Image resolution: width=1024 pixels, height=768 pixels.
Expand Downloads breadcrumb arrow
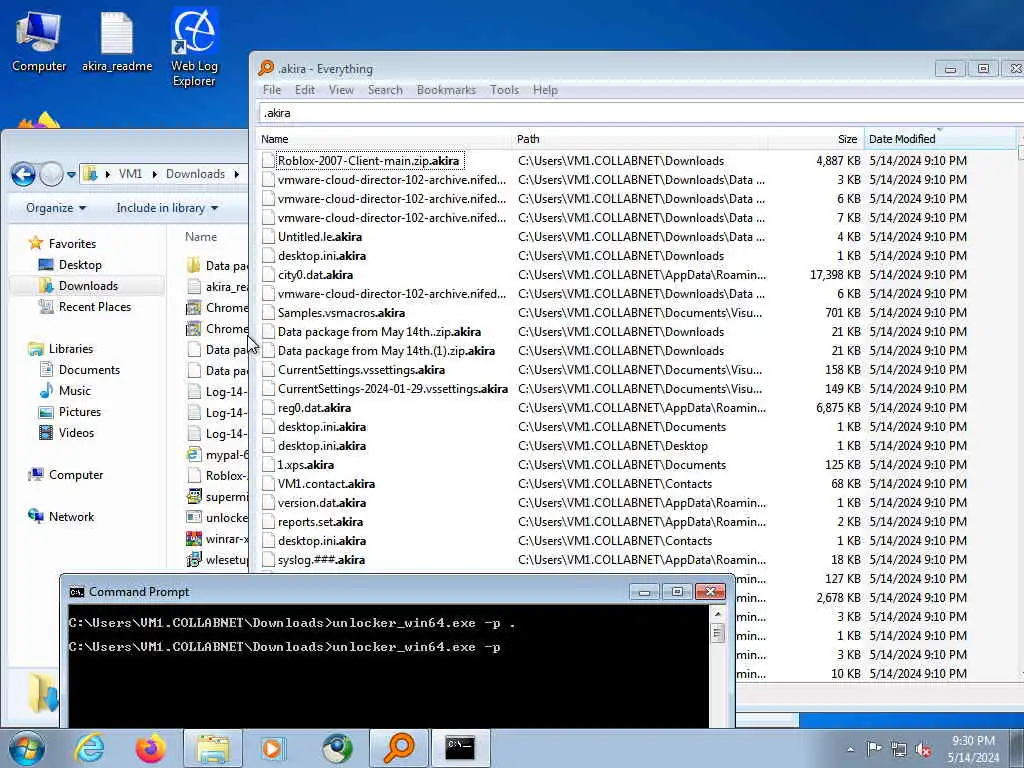[x=236, y=174]
